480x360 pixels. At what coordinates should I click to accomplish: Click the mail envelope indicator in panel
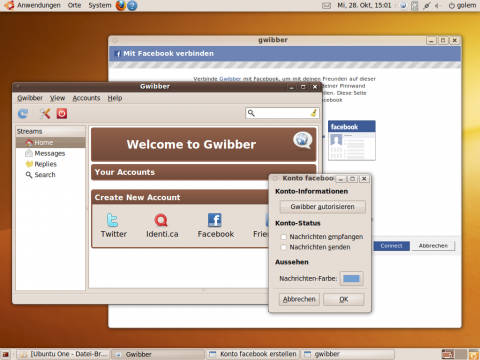[327, 5]
